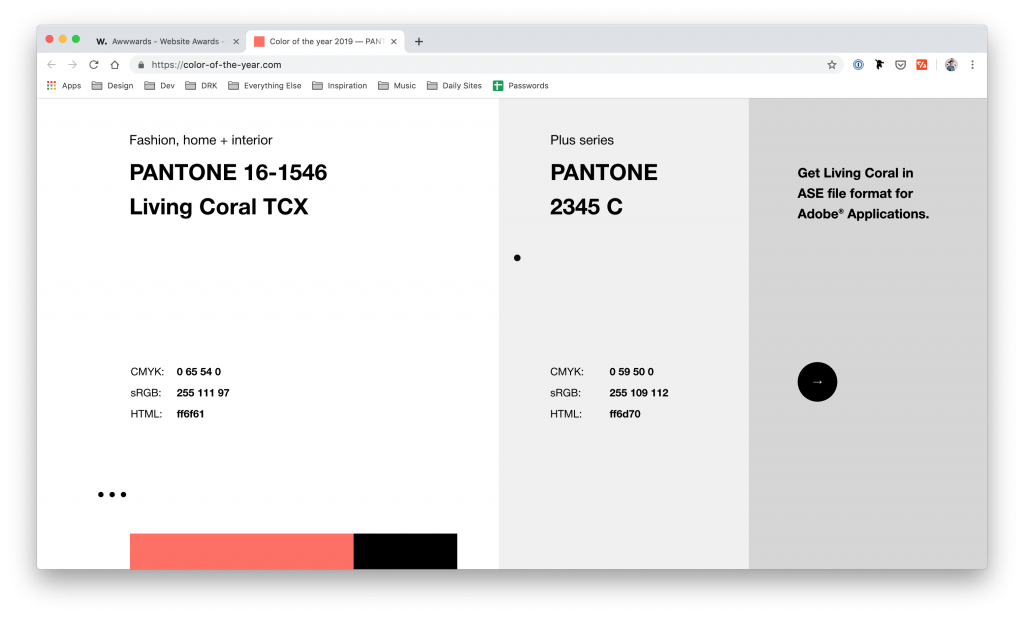
Task: Open the Music bookmarks folder
Action: click(397, 86)
